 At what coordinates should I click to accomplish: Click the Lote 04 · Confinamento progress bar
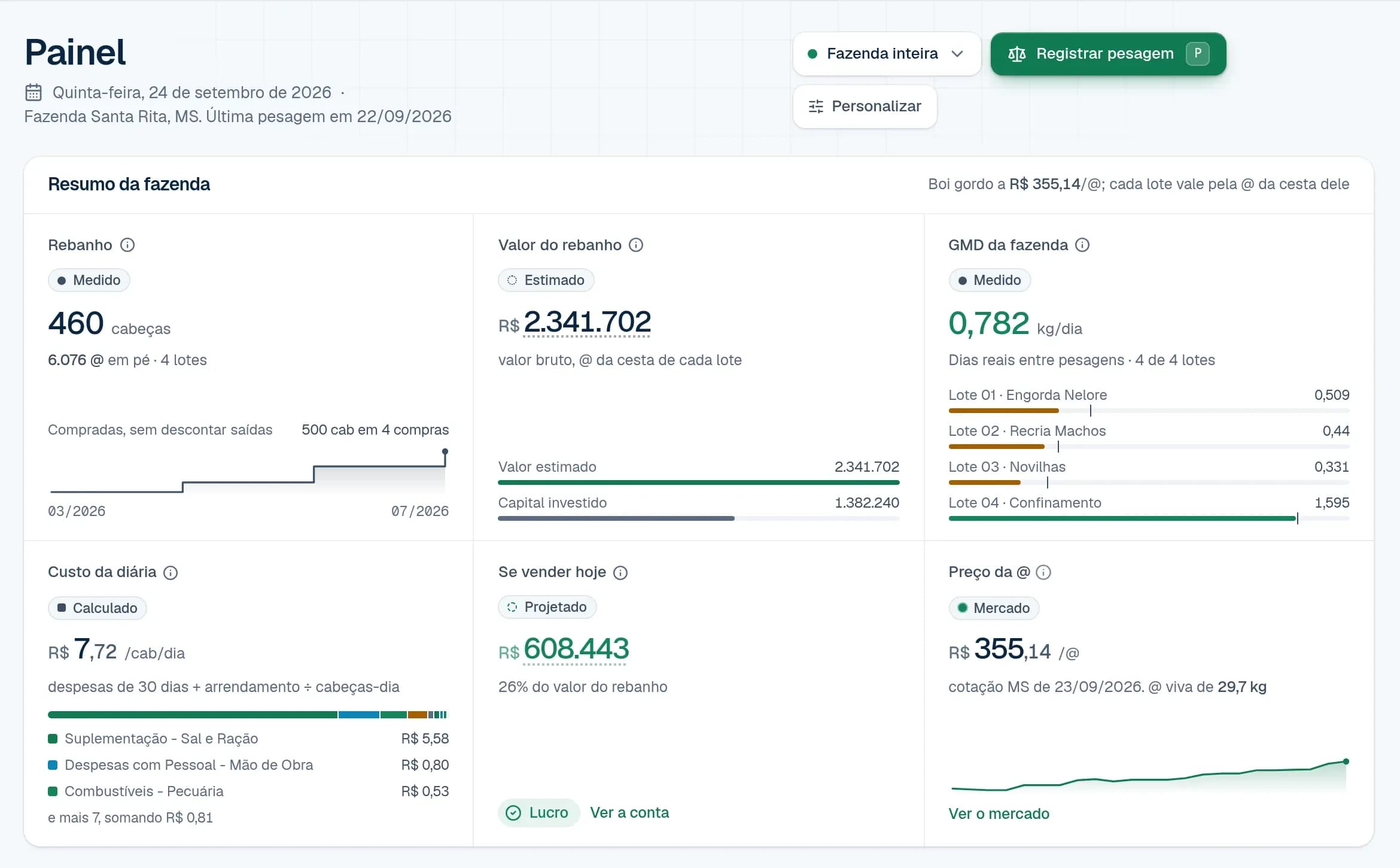click(x=1149, y=518)
